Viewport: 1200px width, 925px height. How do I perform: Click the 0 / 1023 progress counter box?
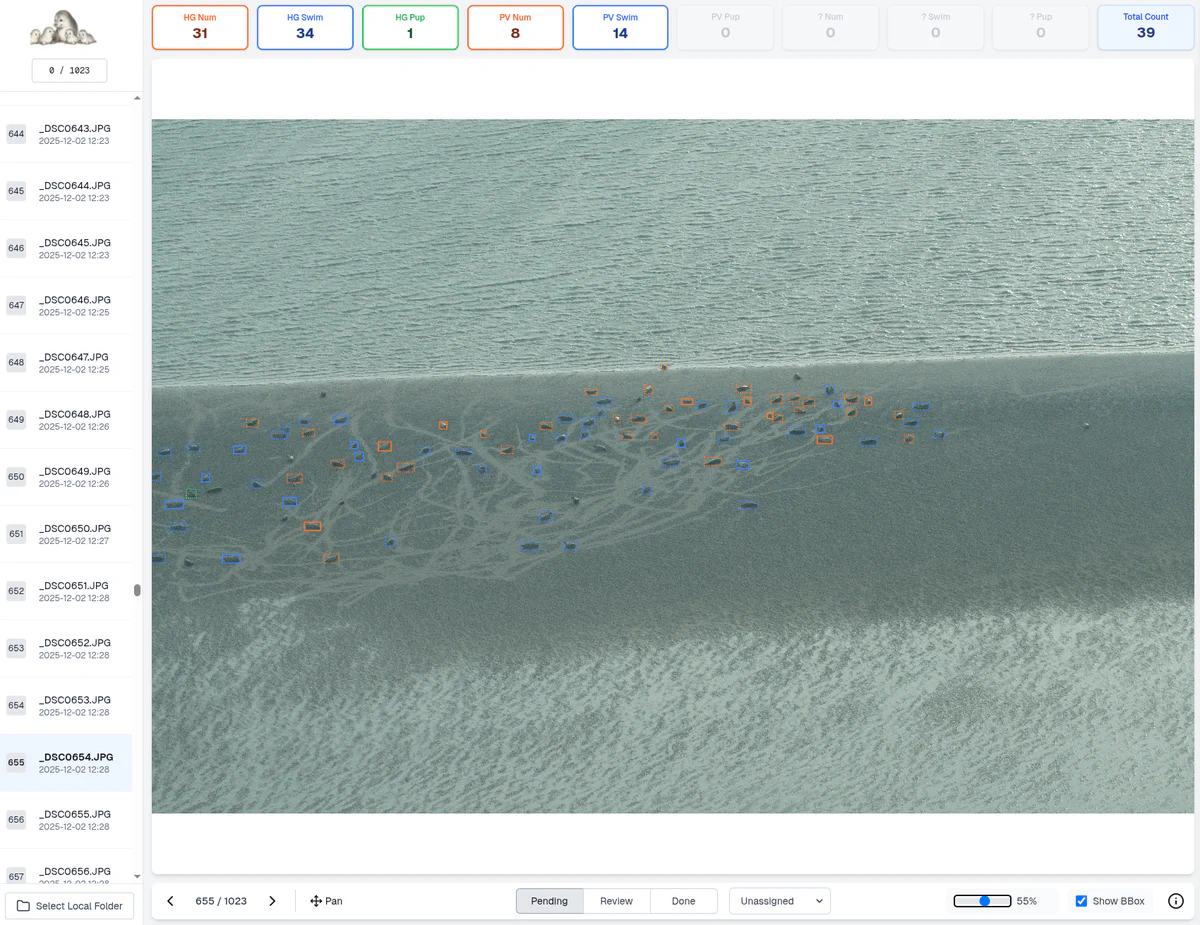pos(69,70)
